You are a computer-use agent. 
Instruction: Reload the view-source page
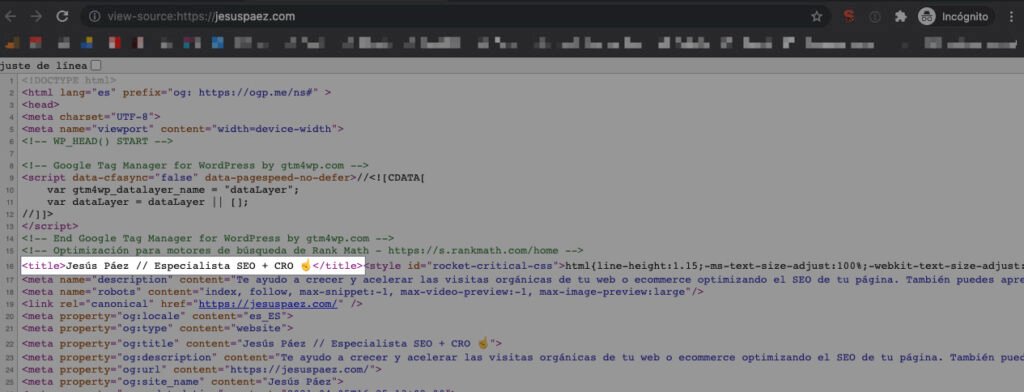62,16
